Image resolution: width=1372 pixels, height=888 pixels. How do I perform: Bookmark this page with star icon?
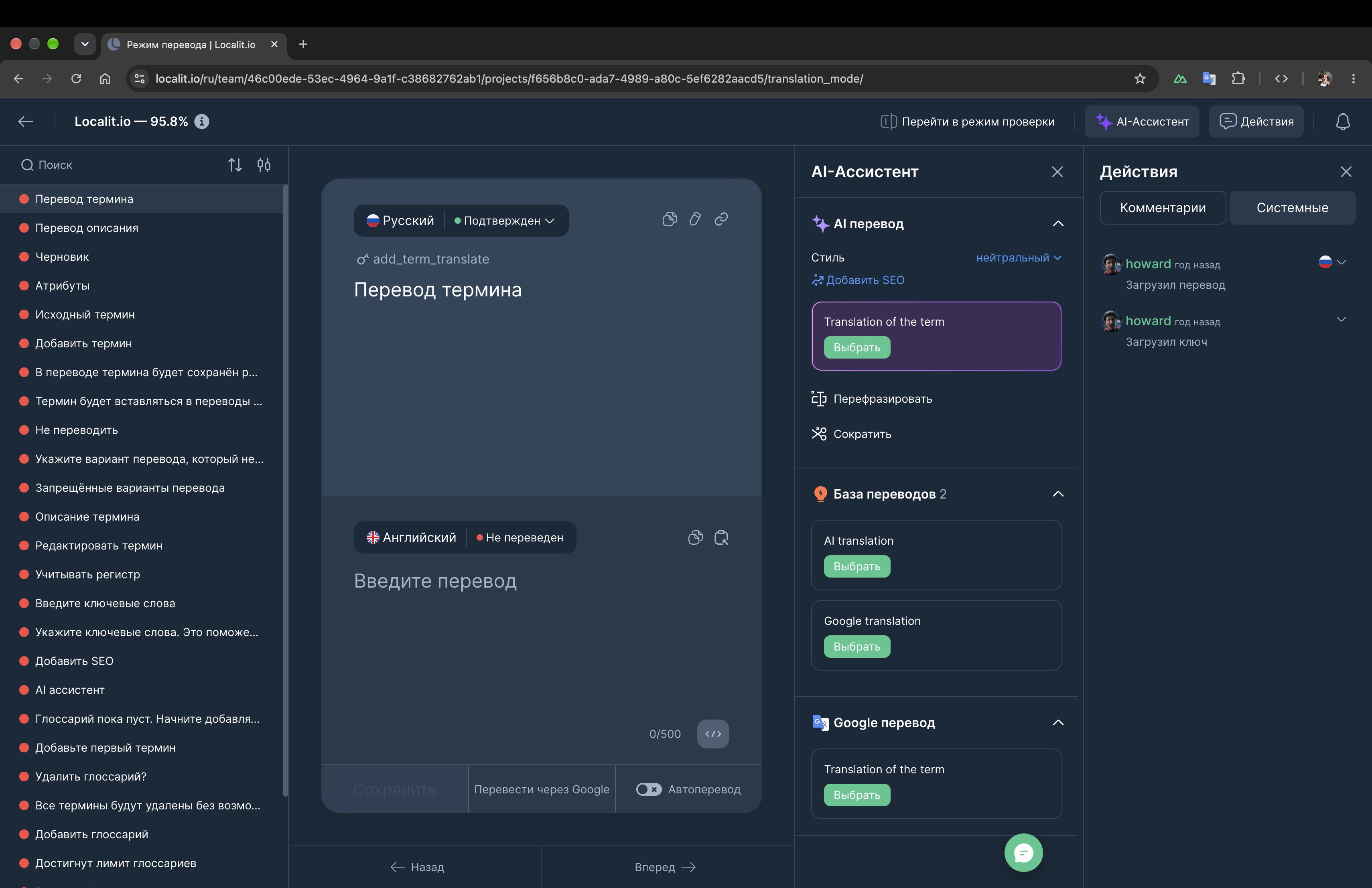(1140, 78)
